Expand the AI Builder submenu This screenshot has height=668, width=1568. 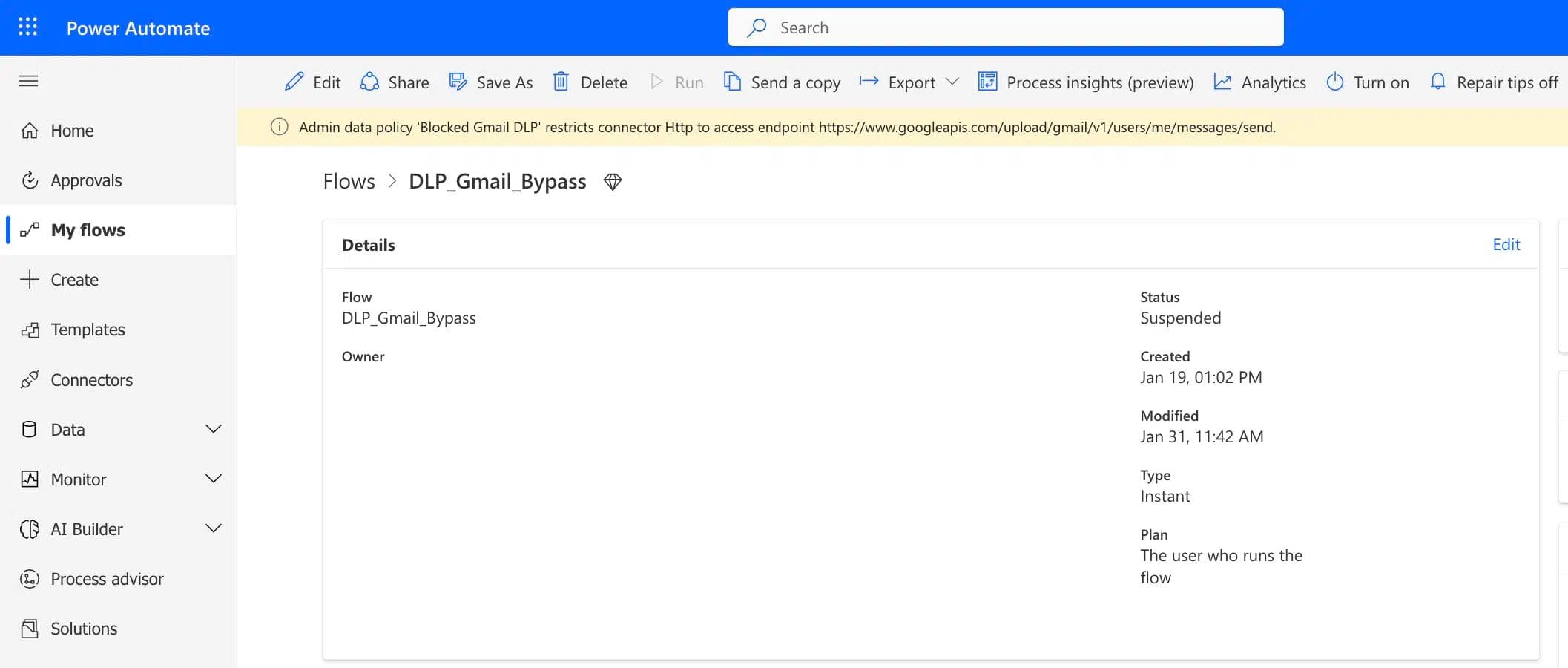213,528
